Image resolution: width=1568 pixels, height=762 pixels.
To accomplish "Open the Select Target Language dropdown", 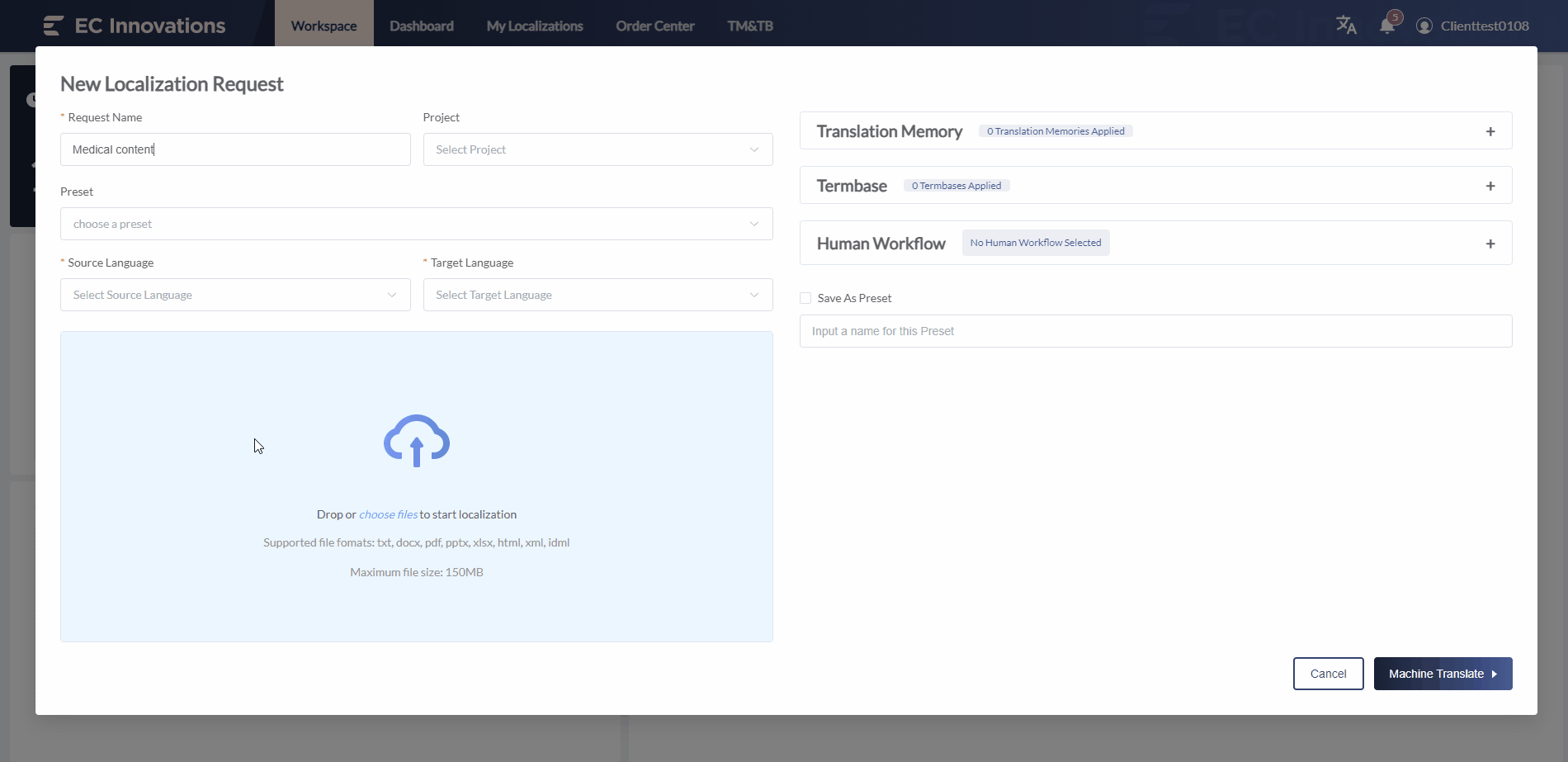I will coord(597,295).
